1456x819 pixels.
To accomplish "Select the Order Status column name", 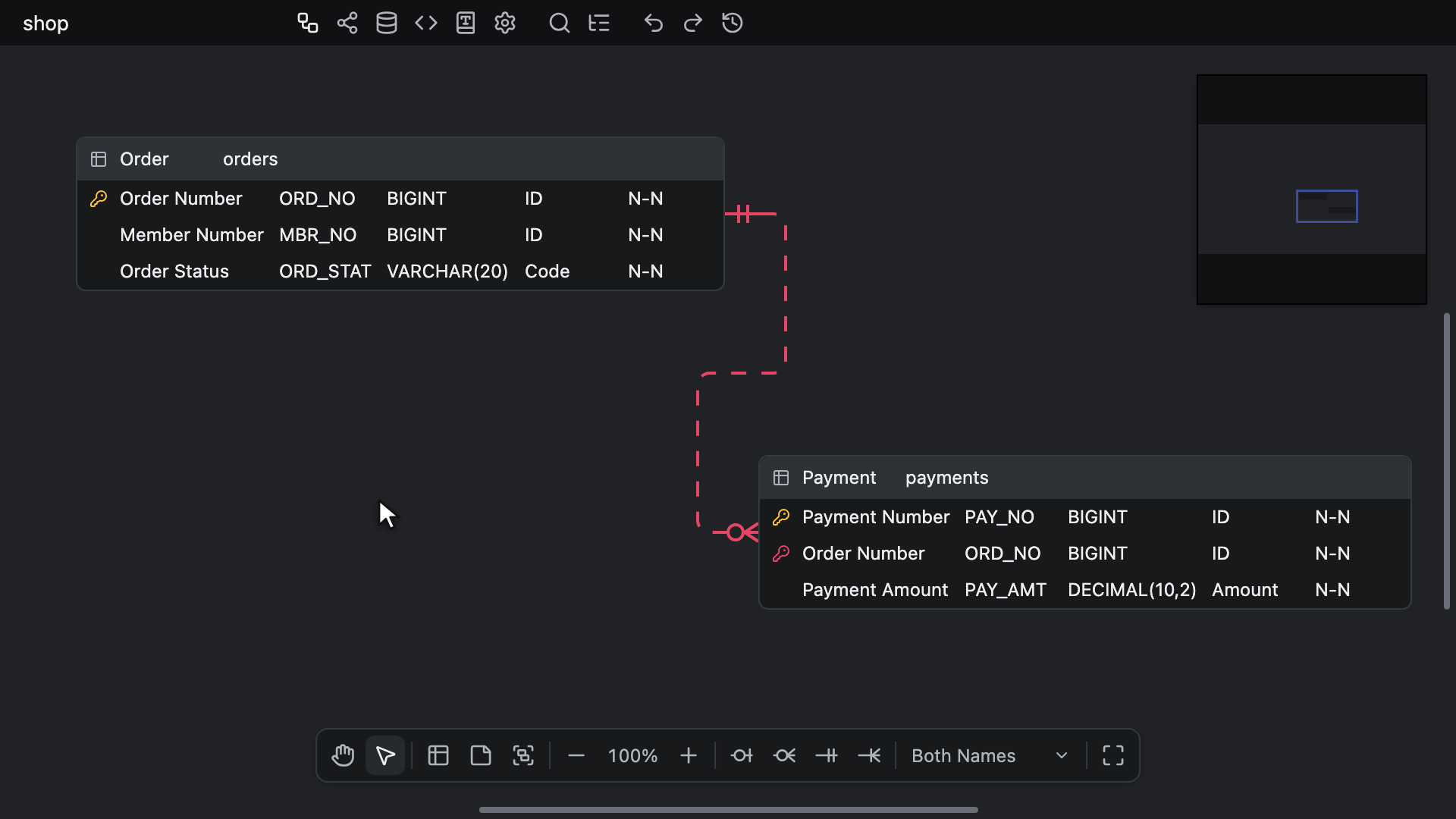I will (x=174, y=271).
